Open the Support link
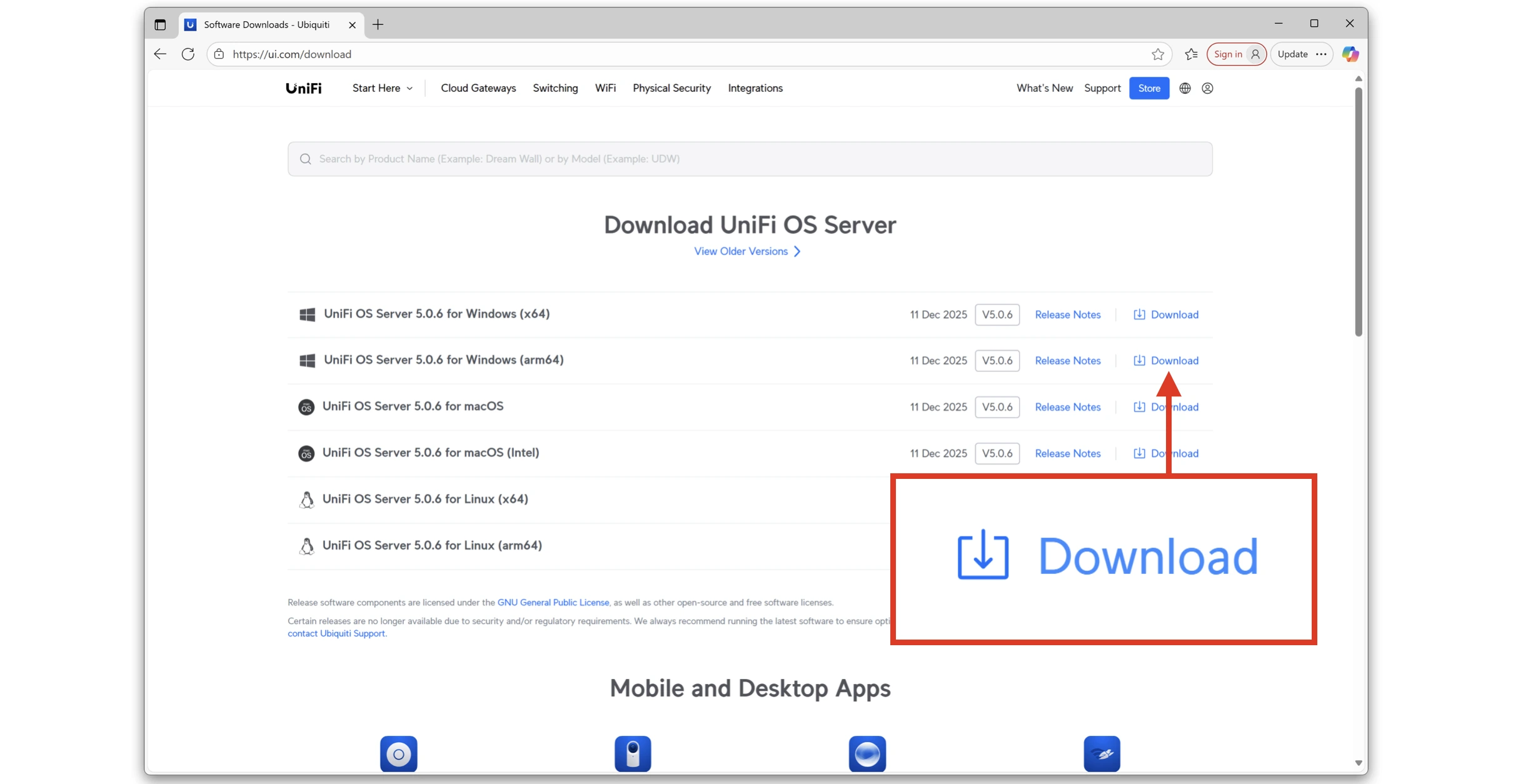 [x=1102, y=88]
